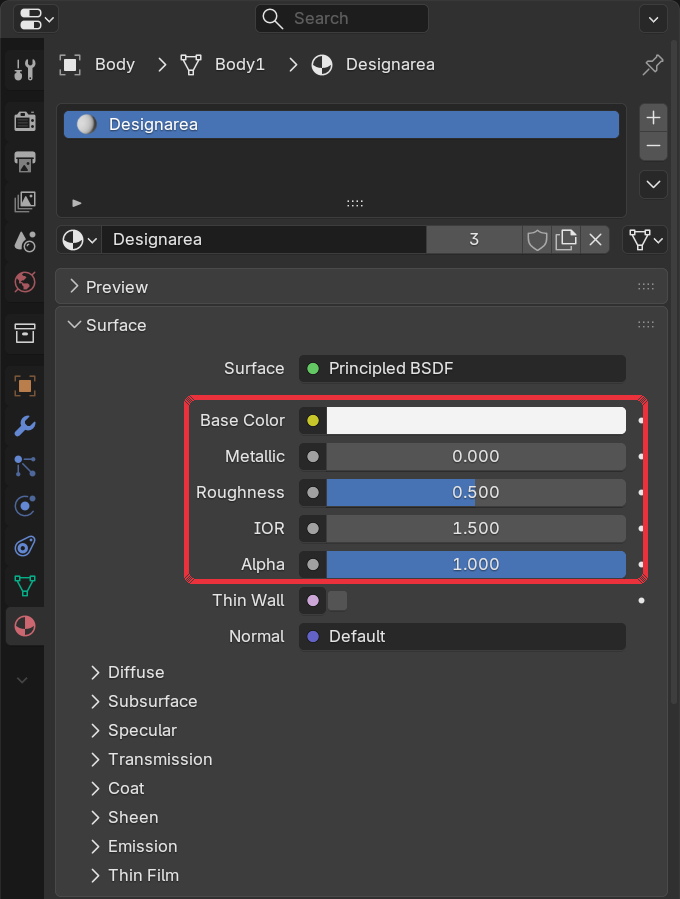The width and height of the screenshot is (680, 899).
Task: Open the Normal Default input selector
Action: 462,636
